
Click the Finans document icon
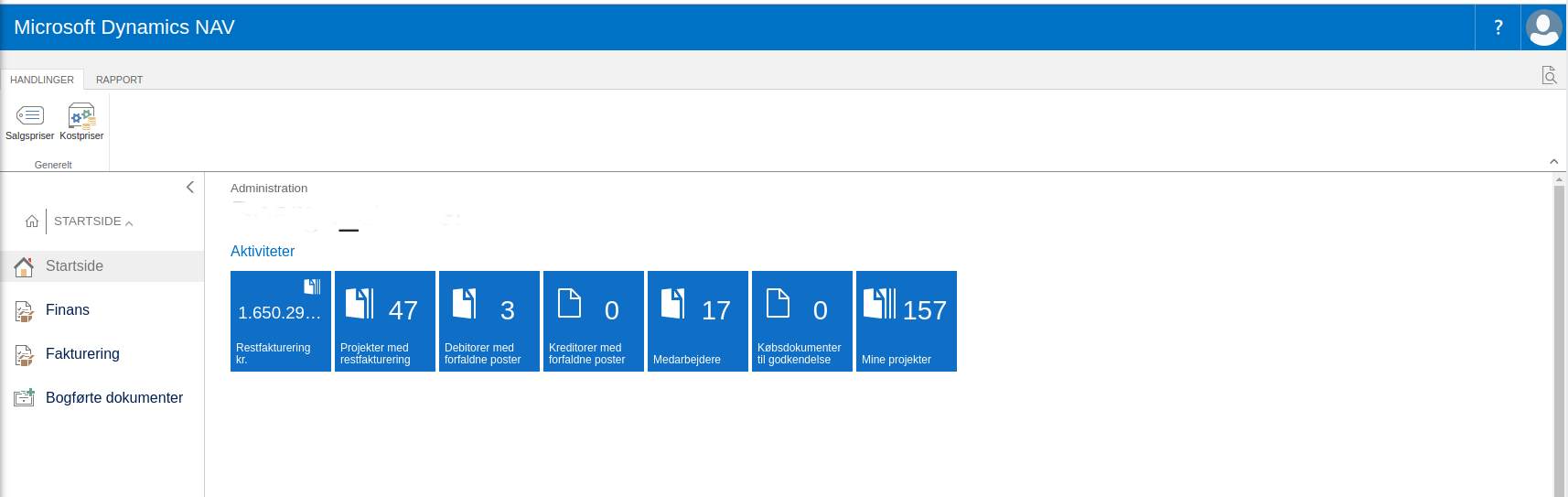click(24, 311)
